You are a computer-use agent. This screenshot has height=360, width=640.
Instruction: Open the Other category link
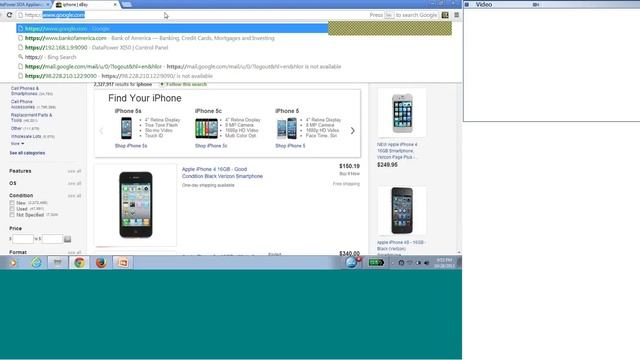(x=16, y=129)
